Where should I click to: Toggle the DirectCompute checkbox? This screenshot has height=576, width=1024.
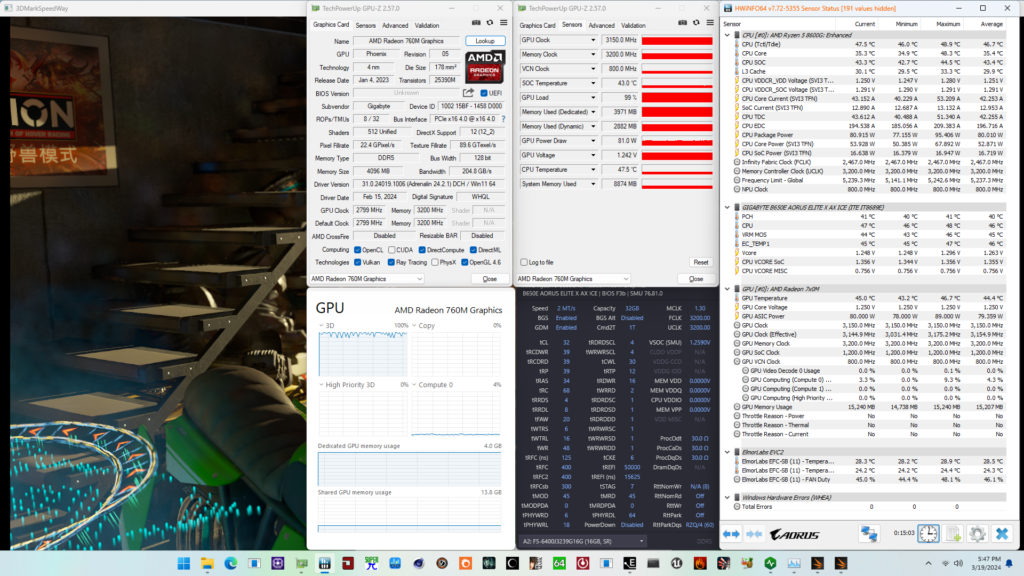(423, 250)
